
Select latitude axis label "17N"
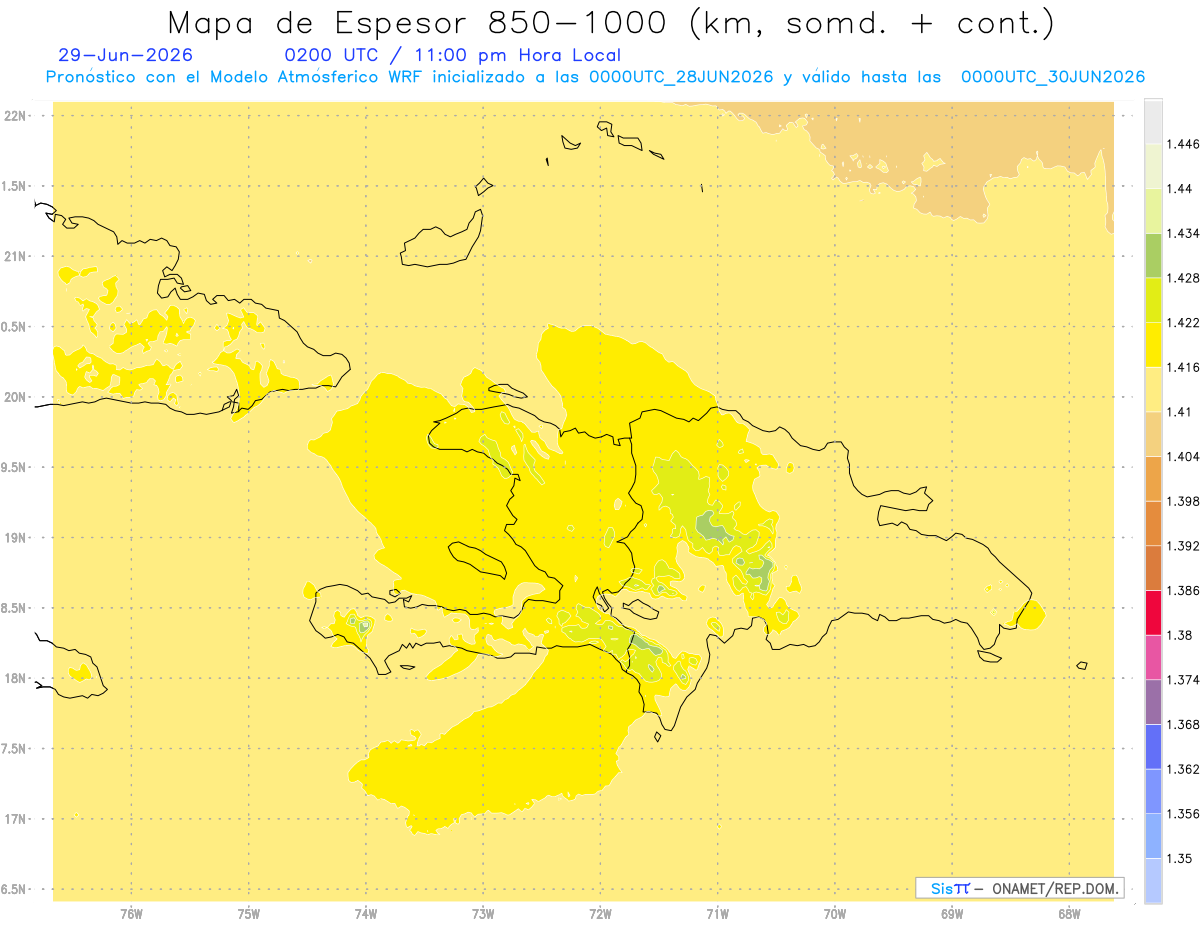point(17,819)
